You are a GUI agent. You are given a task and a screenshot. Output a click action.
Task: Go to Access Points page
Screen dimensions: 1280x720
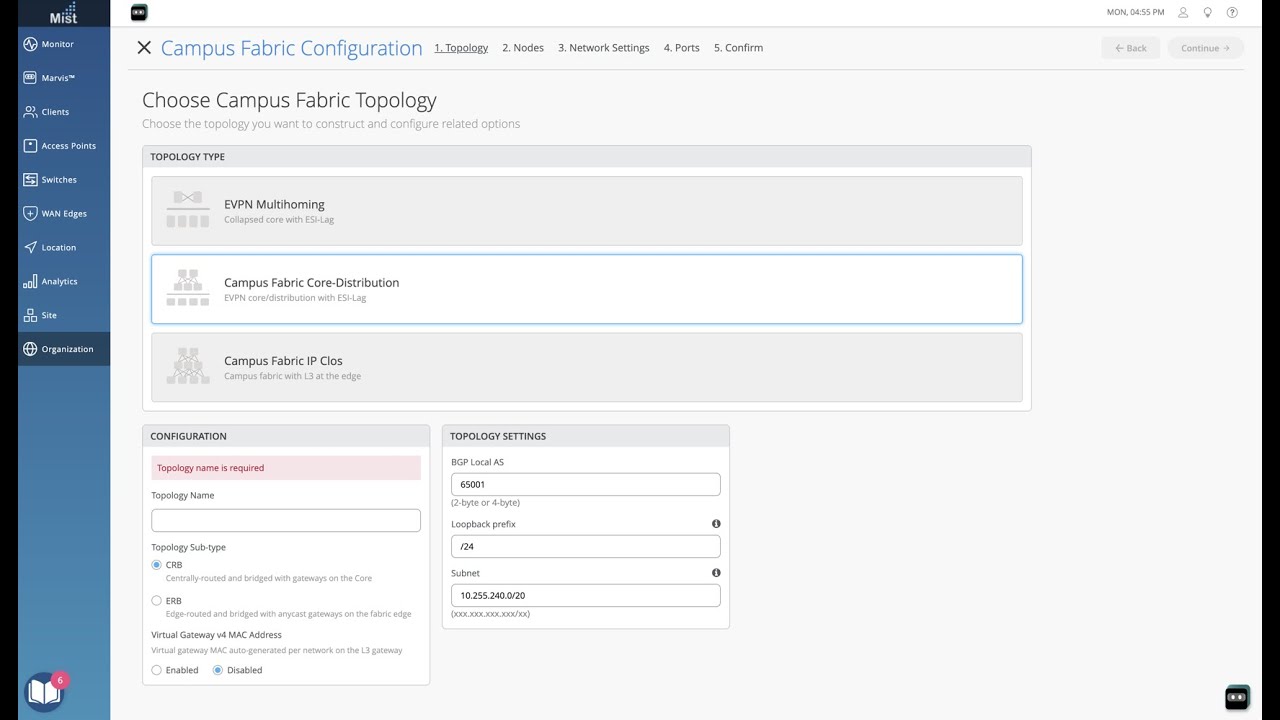pyautogui.click(x=68, y=146)
